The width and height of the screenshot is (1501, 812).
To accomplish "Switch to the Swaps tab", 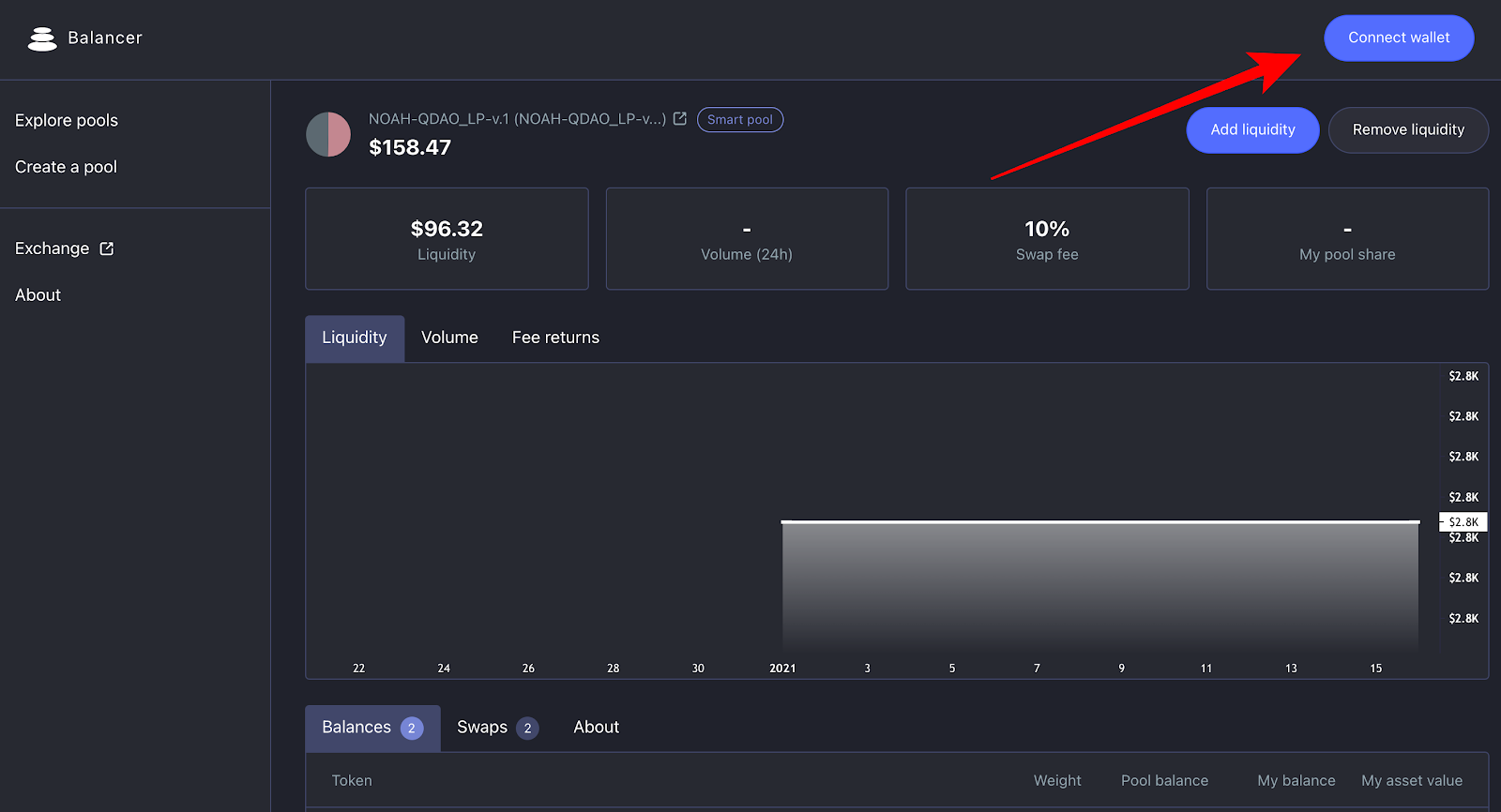I will click(497, 729).
